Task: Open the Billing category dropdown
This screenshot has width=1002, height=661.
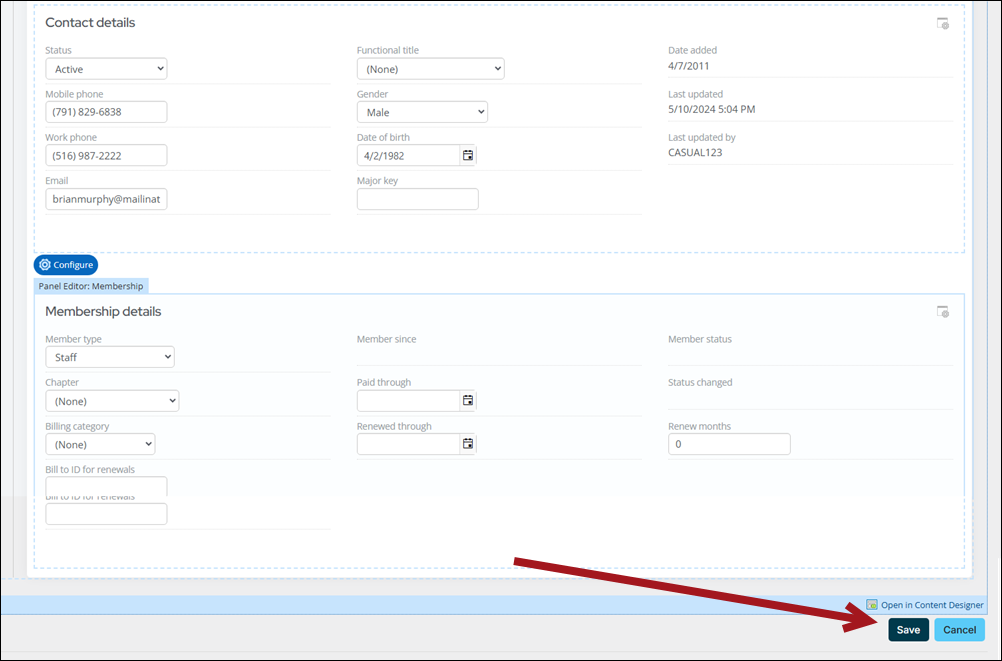Action: [x=100, y=444]
